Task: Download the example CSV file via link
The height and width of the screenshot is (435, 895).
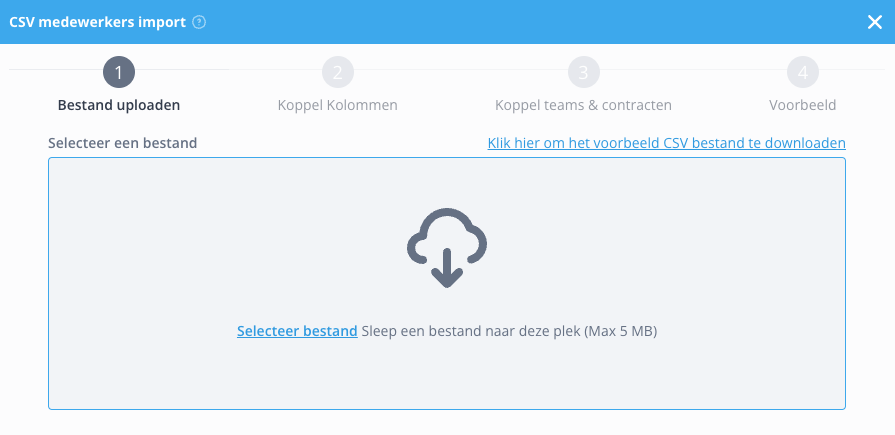Action: pos(667,143)
